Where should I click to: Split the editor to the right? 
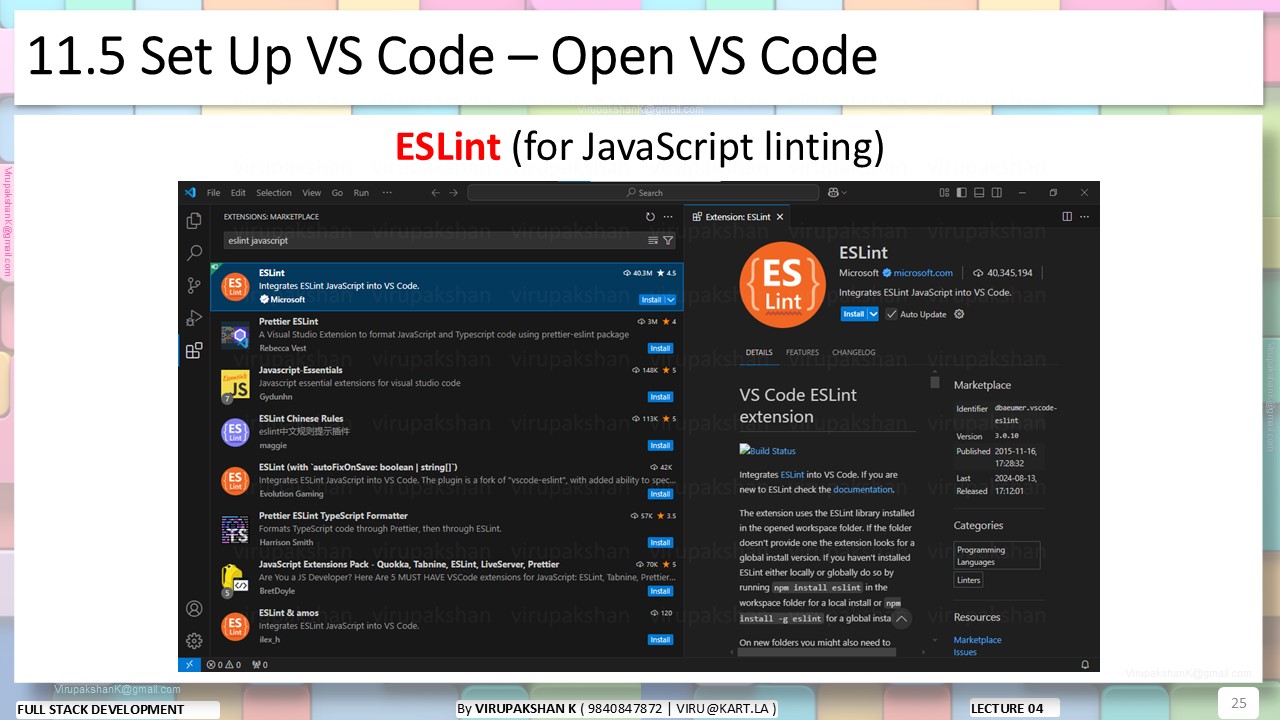pos(1067,216)
